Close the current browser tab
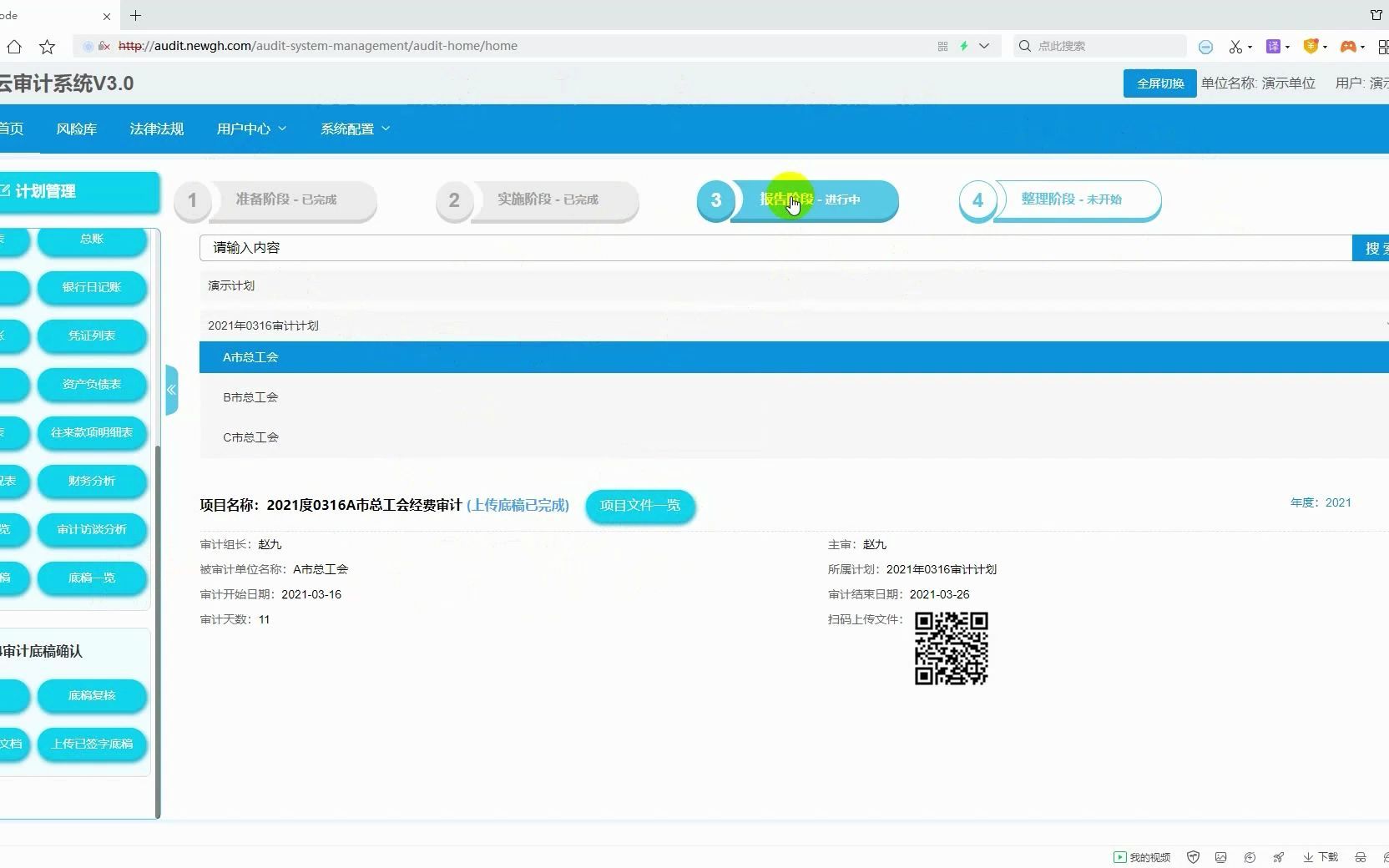This screenshot has height=868, width=1389. click(x=106, y=16)
